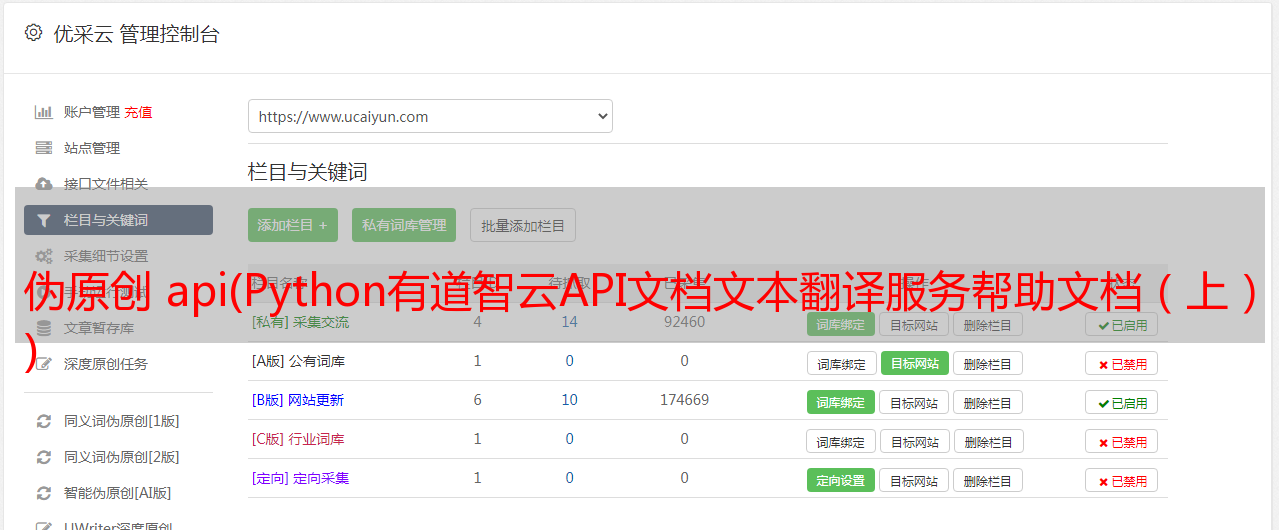Image resolution: width=1279 pixels, height=530 pixels.
Task: Click the 174669 count cell
Action: coord(684,400)
